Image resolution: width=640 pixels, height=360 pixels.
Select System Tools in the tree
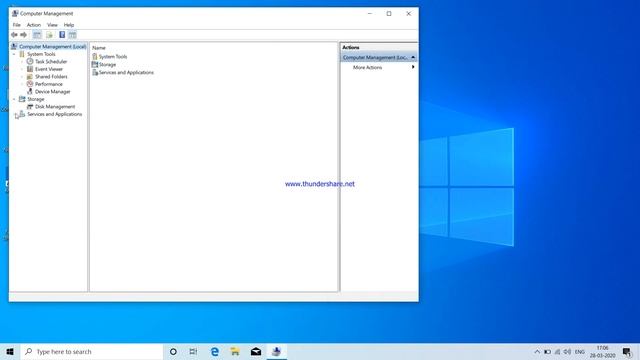[x=41, y=54]
